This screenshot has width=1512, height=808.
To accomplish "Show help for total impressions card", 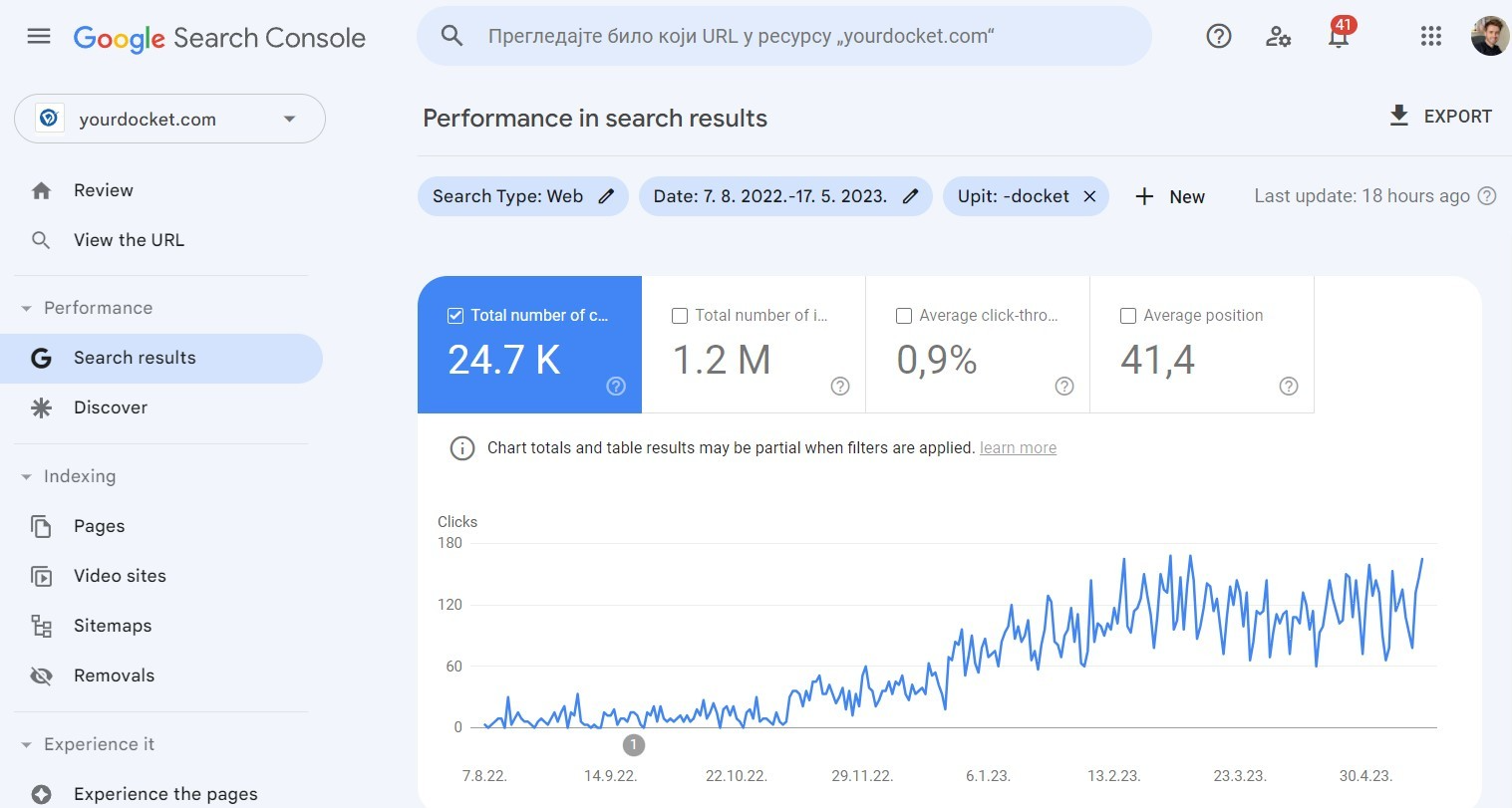I will (x=840, y=387).
